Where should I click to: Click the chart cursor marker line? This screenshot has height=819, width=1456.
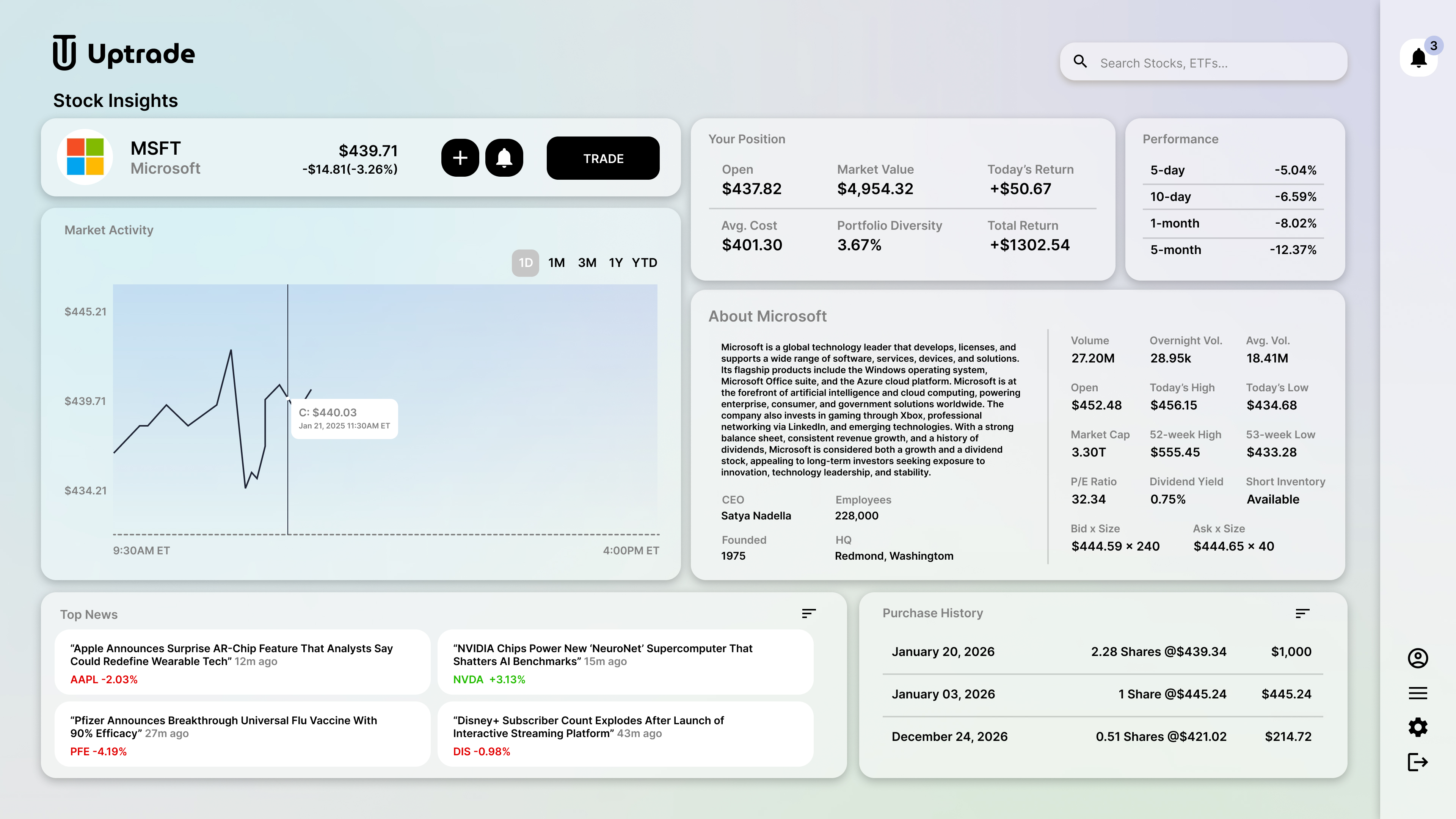click(288, 409)
